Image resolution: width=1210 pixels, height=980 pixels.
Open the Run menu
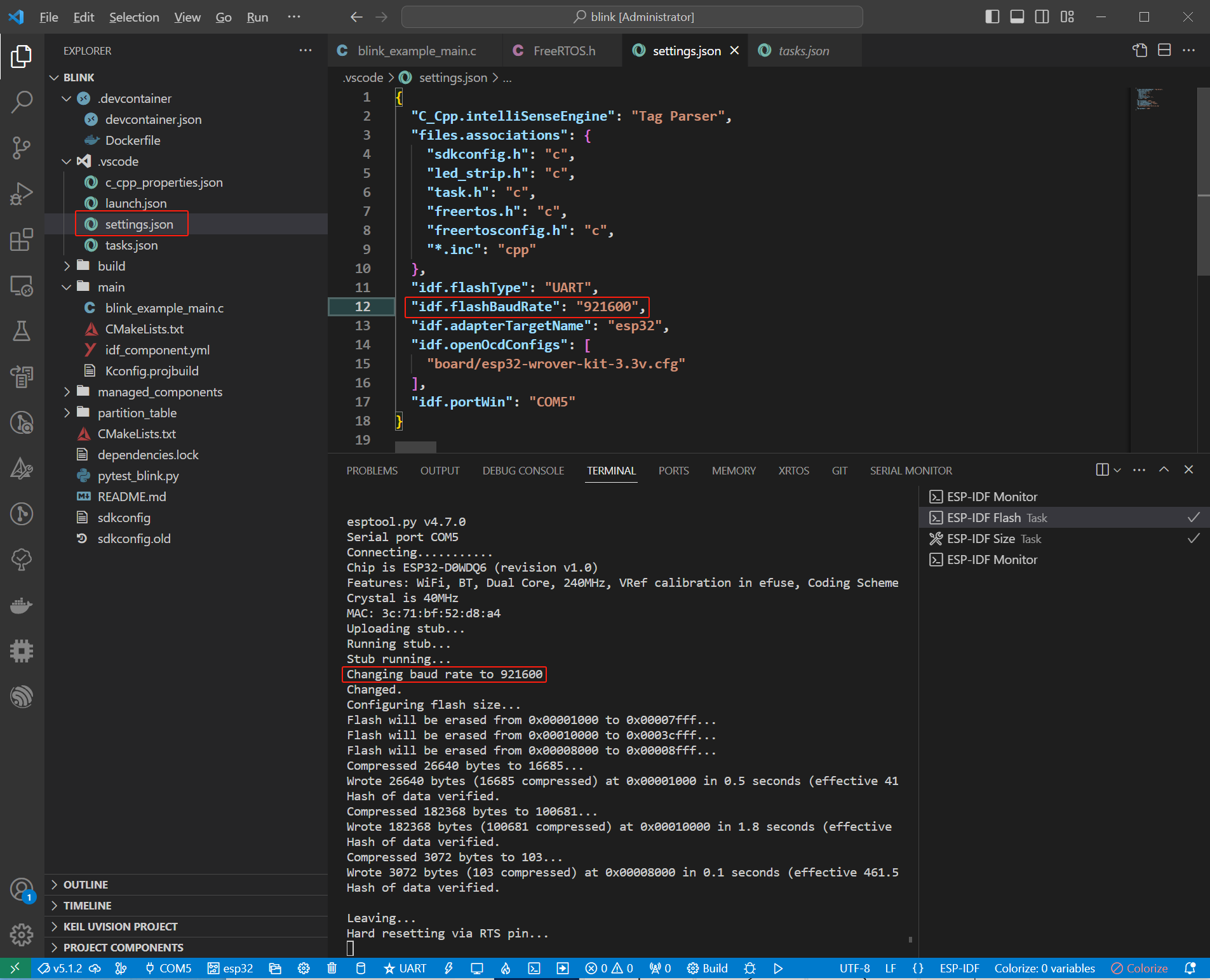[x=257, y=17]
